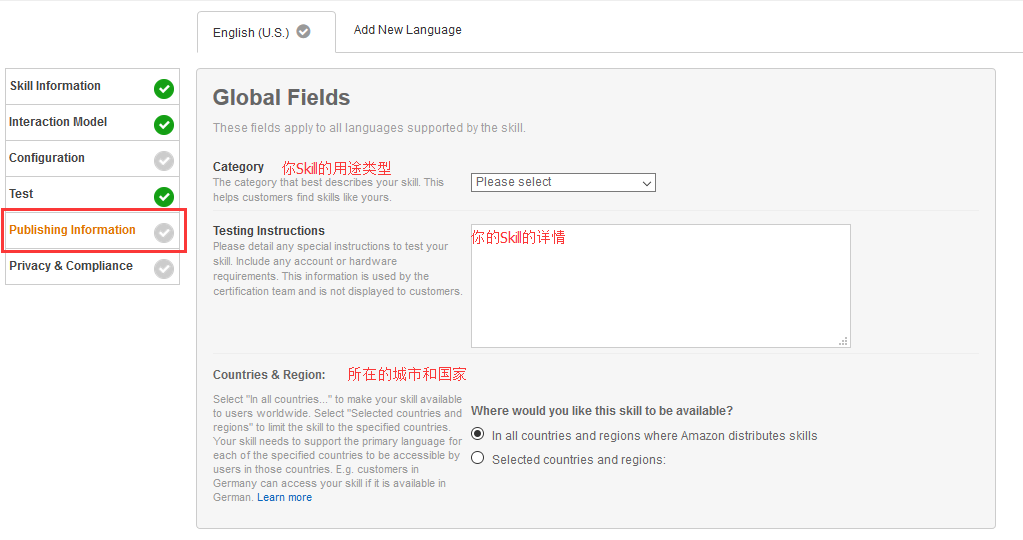Go to Interaction Model section
Screen dimensions: 1023x540
pyautogui.click(x=58, y=122)
